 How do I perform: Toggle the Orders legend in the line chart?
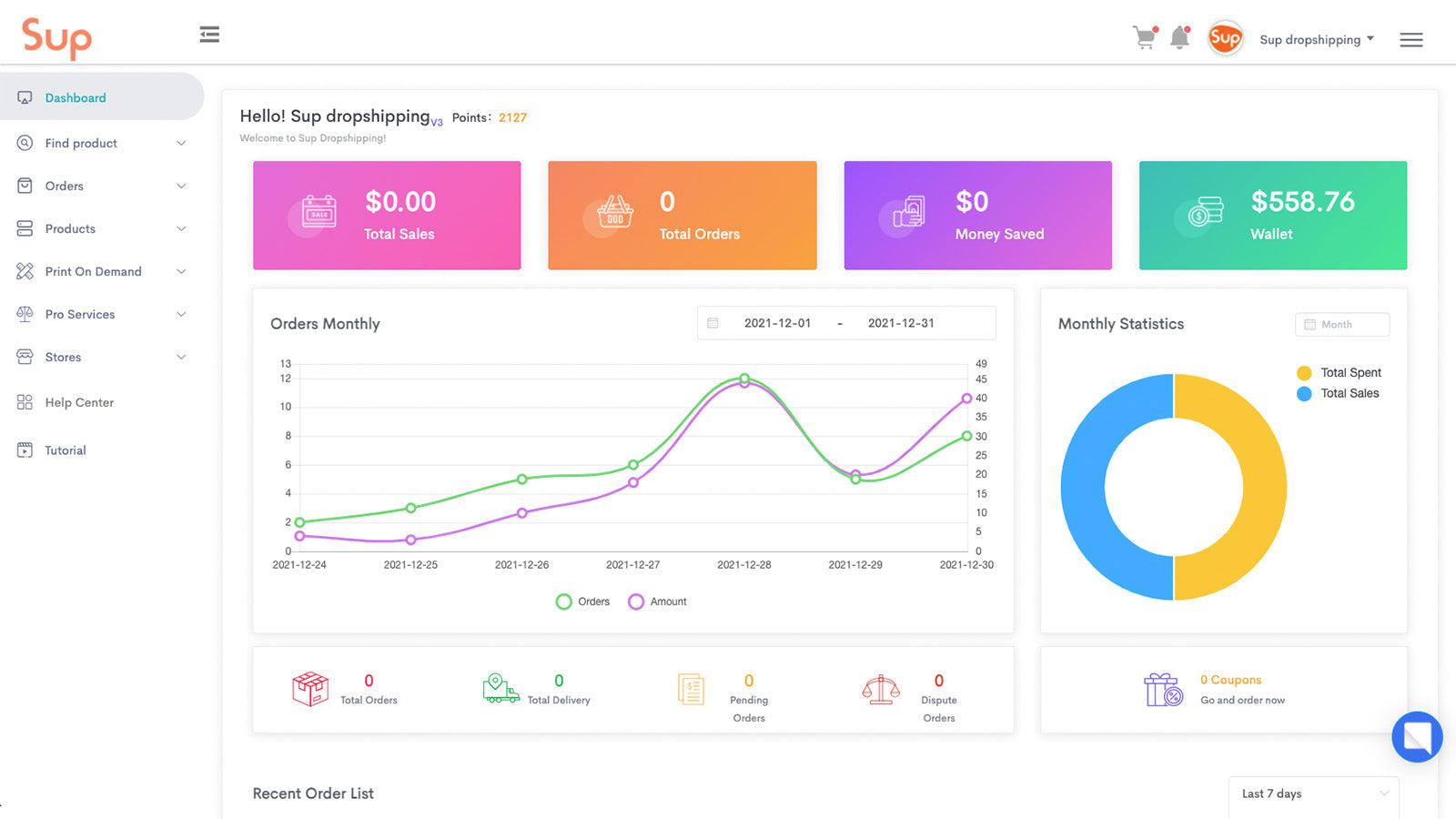pyautogui.click(x=582, y=602)
